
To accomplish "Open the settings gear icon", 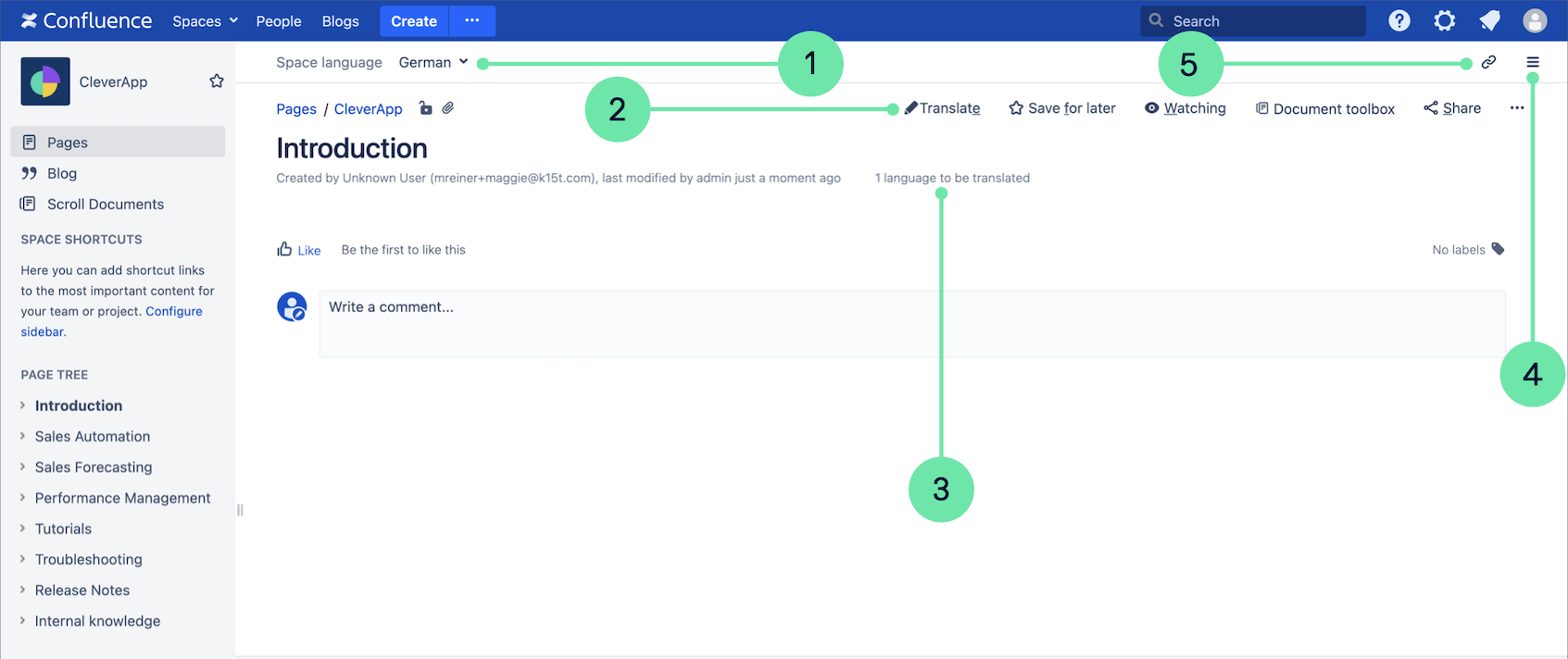I will tap(1444, 20).
